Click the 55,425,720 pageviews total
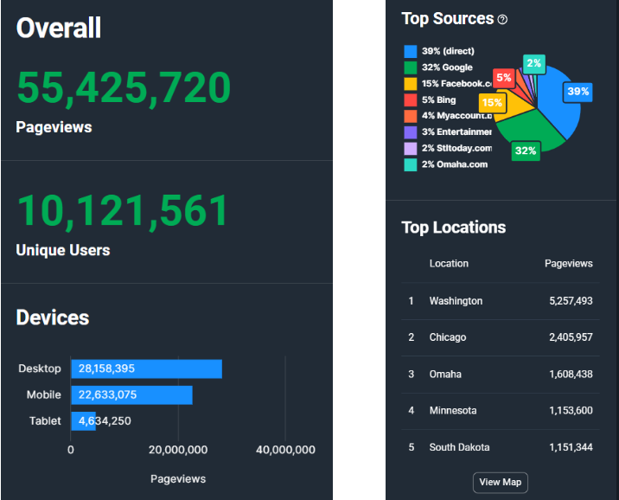Image resolution: width=619 pixels, height=500 pixels. click(124, 89)
